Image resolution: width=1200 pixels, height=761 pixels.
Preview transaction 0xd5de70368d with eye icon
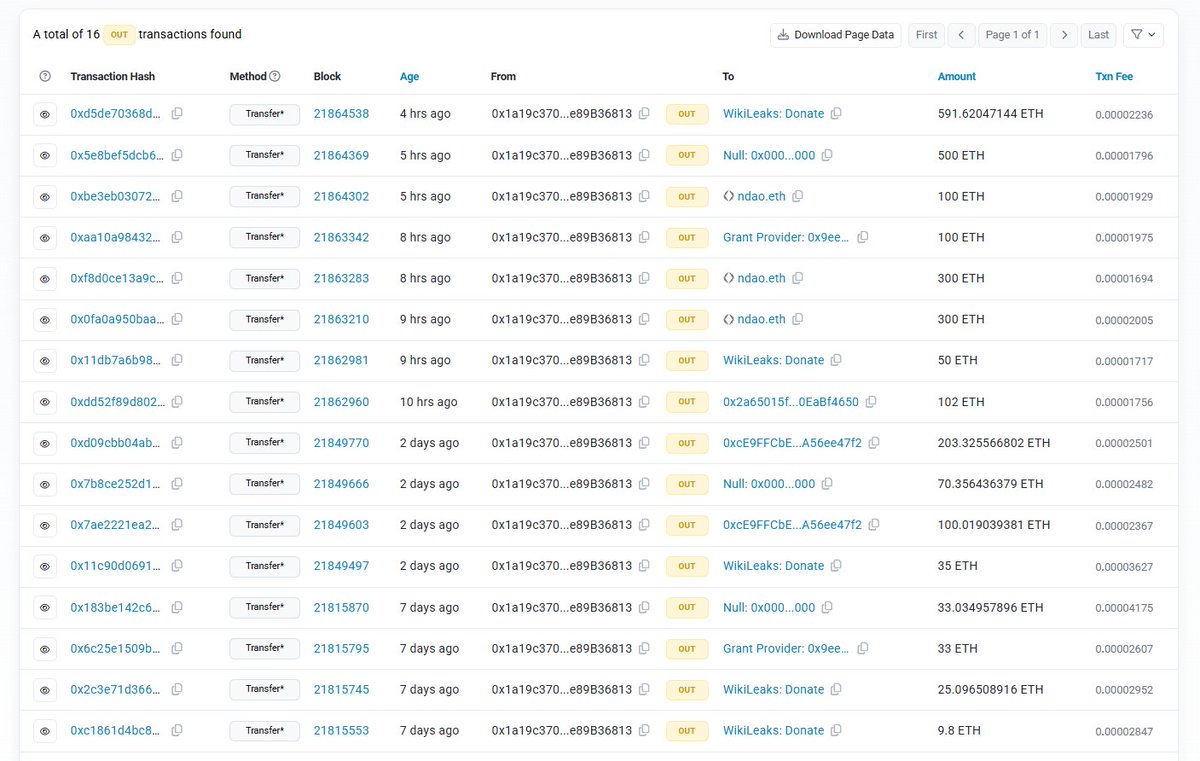point(45,114)
